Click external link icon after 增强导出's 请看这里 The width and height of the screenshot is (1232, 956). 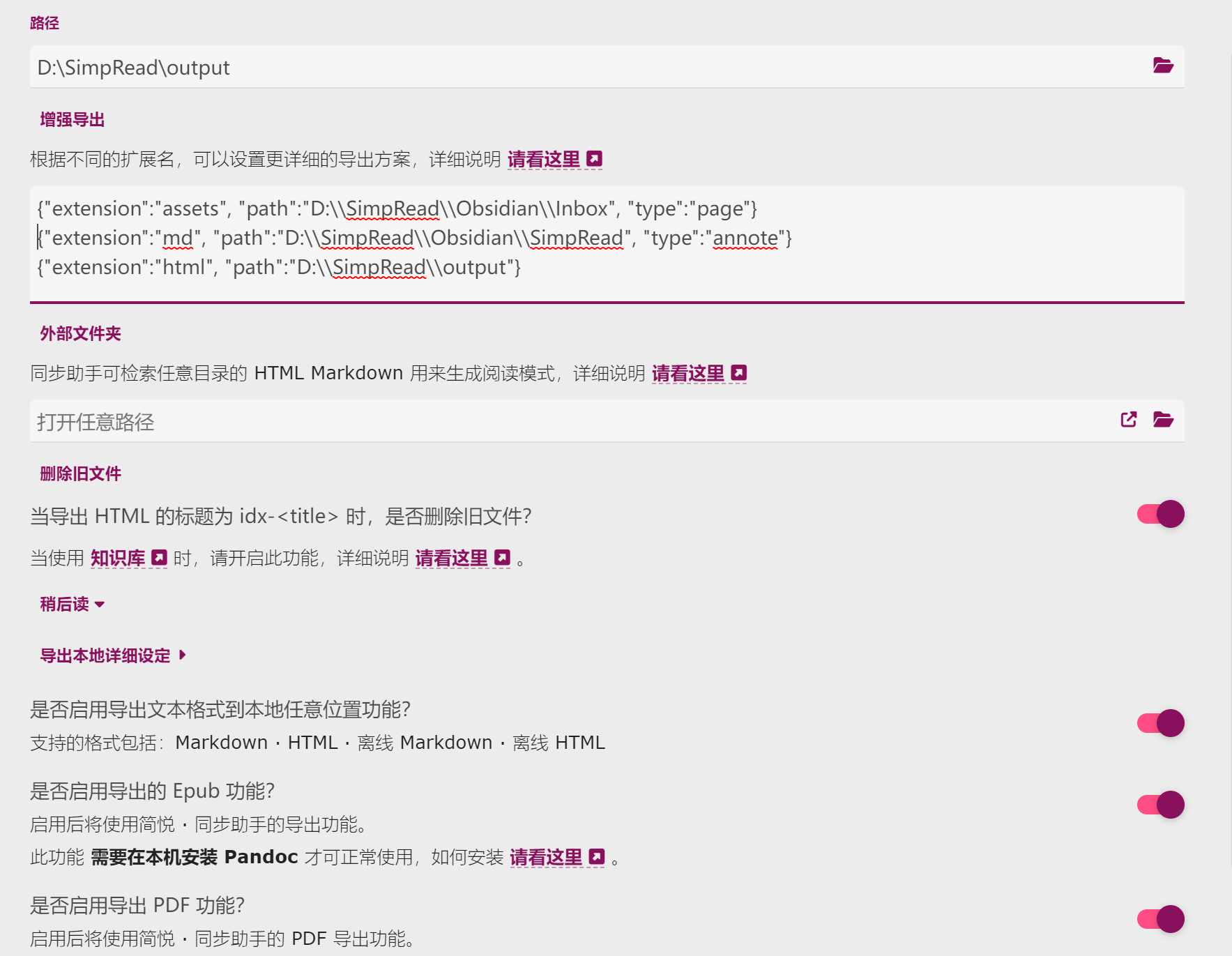click(593, 158)
